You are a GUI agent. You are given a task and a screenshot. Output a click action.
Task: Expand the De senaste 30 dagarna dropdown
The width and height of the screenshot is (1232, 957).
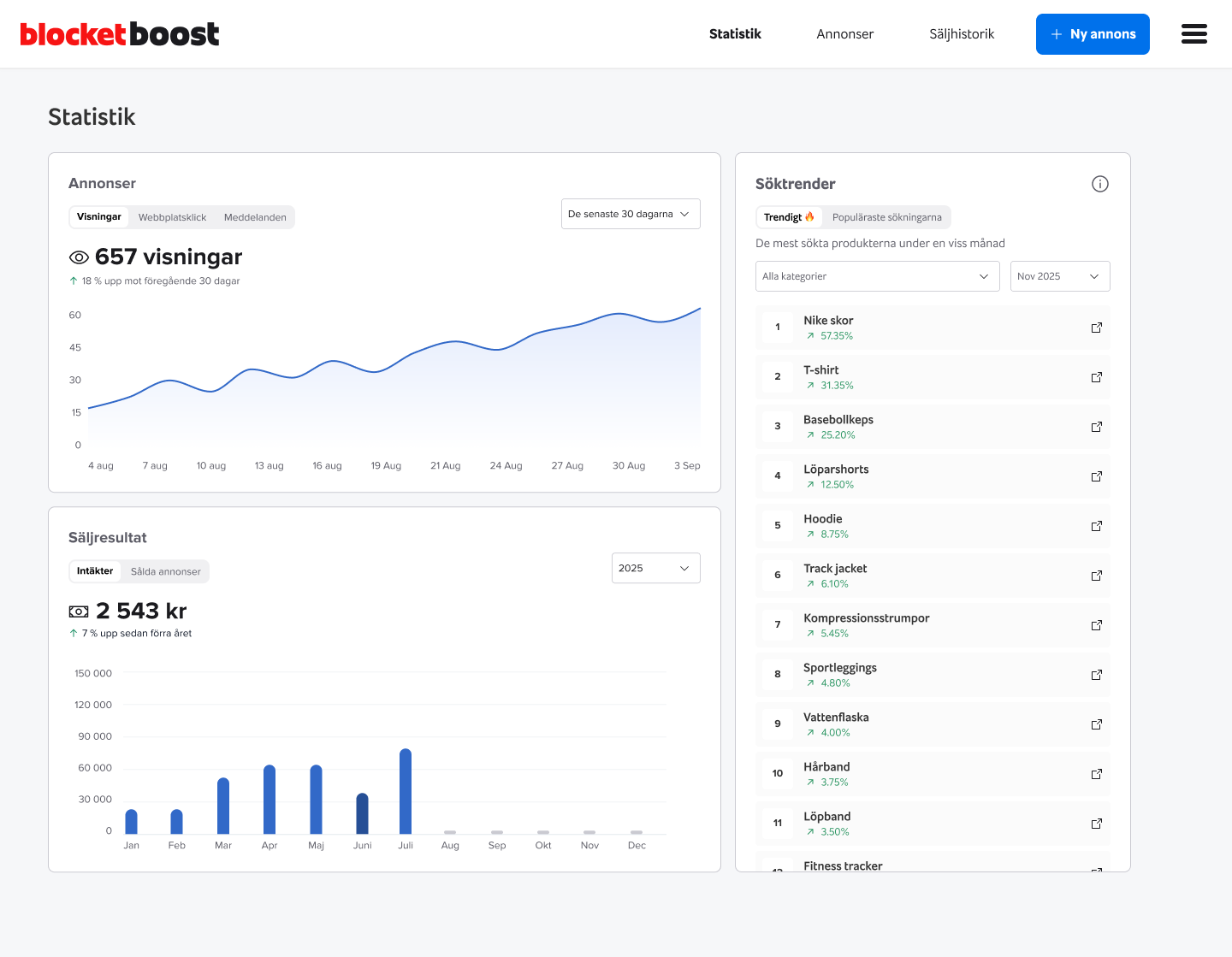point(631,214)
